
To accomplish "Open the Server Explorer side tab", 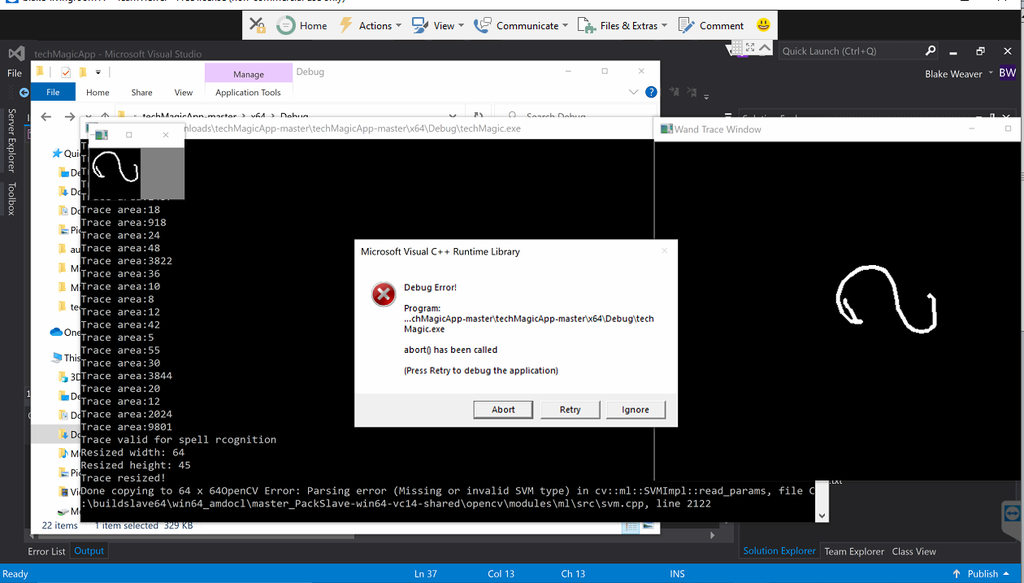I will [11, 140].
